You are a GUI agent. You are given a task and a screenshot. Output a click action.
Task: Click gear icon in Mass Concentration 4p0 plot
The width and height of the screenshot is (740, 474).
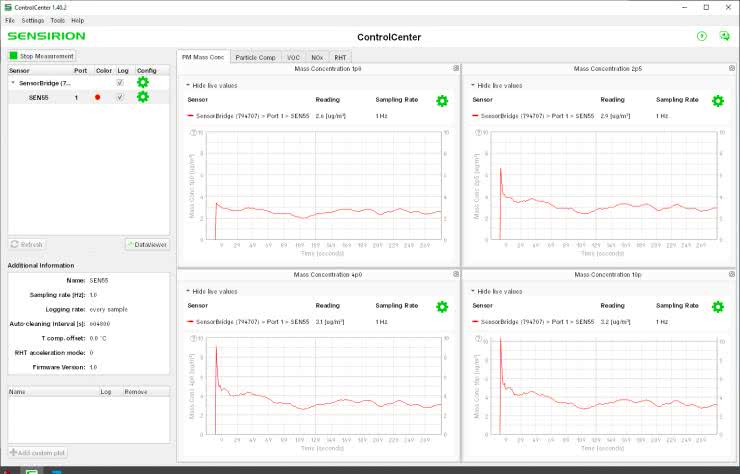(x=442, y=306)
